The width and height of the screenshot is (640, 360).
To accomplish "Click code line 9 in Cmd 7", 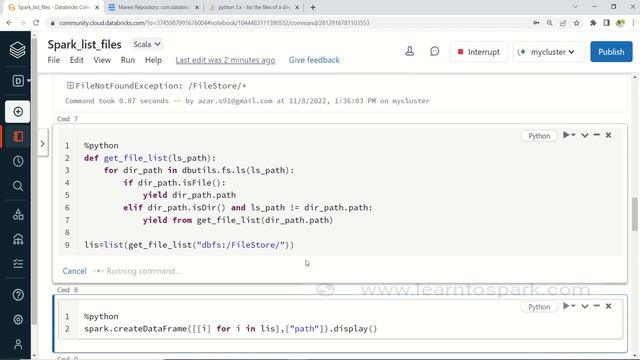I will click(189, 245).
